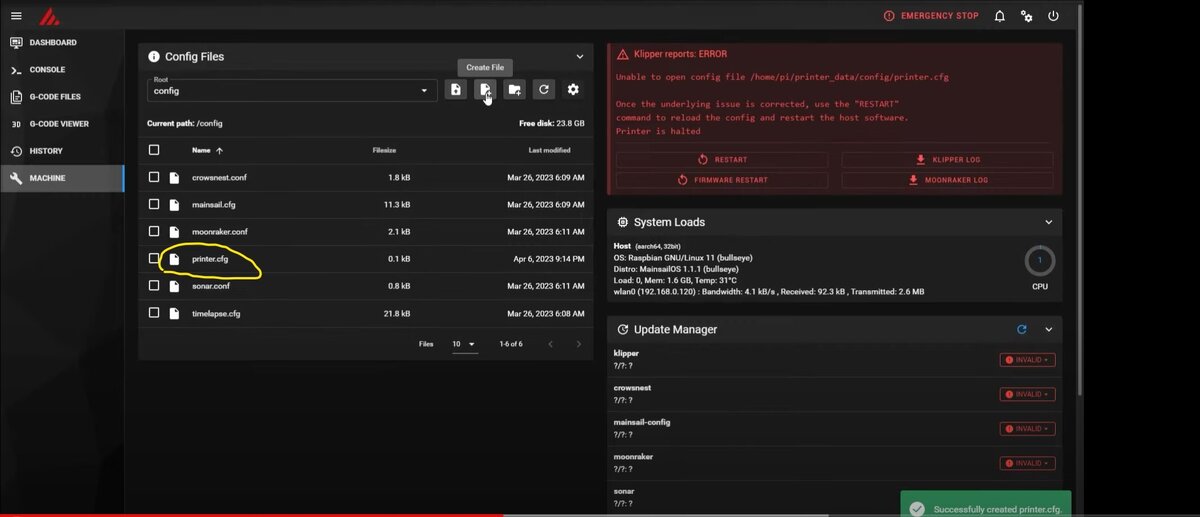Toggle the select-all files checkbox
The width and height of the screenshot is (1200, 517).
point(154,150)
